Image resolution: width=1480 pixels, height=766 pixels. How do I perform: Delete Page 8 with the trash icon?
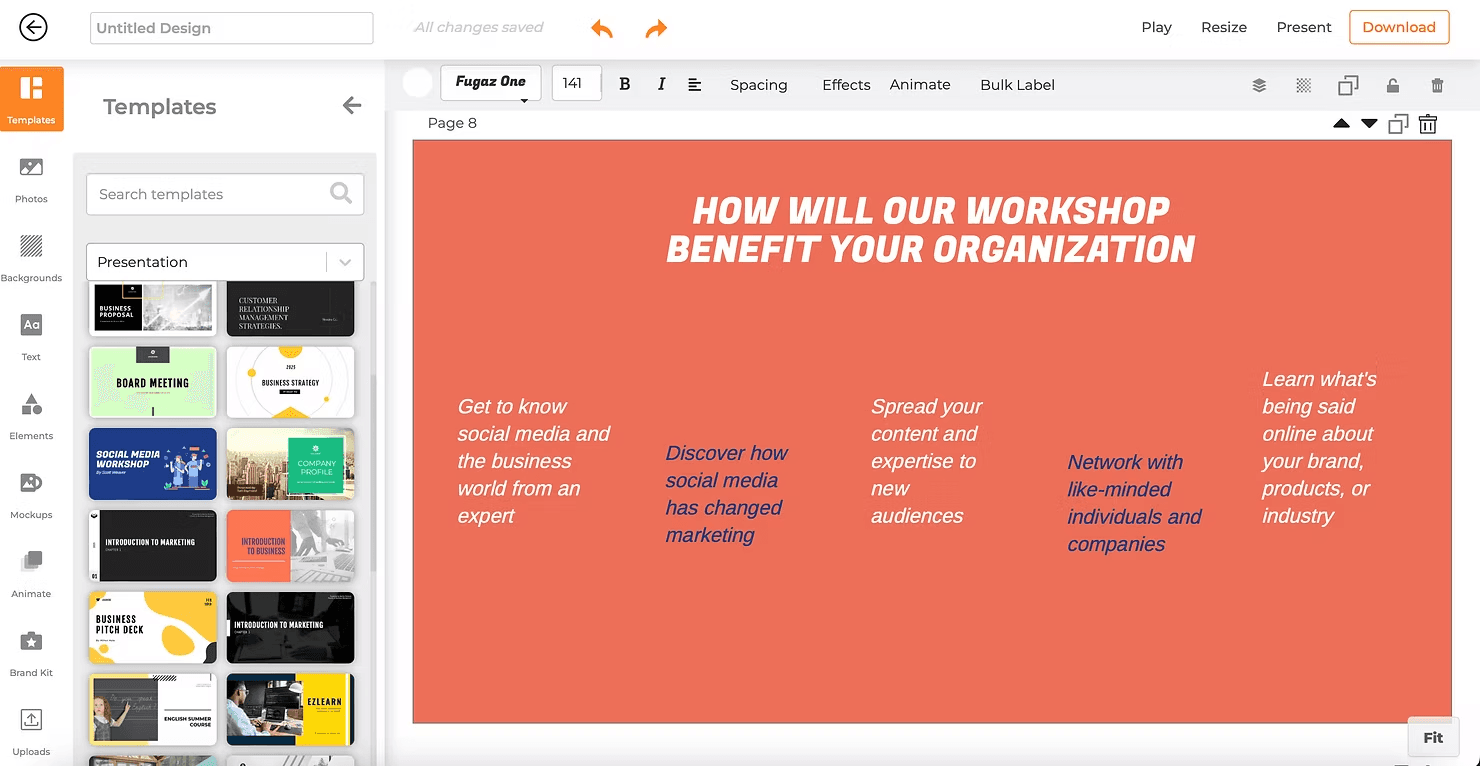[1428, 124]
